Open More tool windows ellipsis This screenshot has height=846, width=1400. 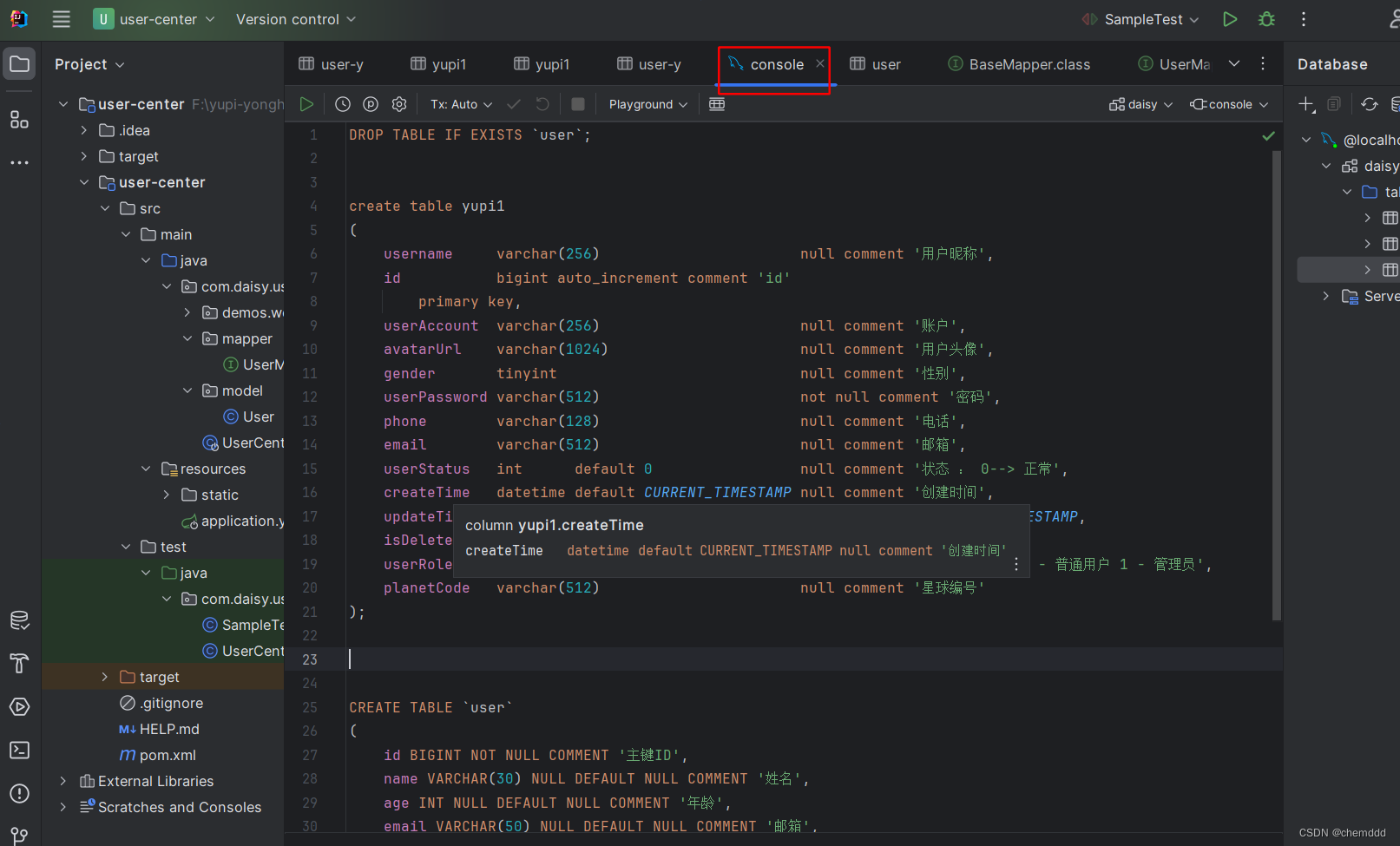[19, 162]
